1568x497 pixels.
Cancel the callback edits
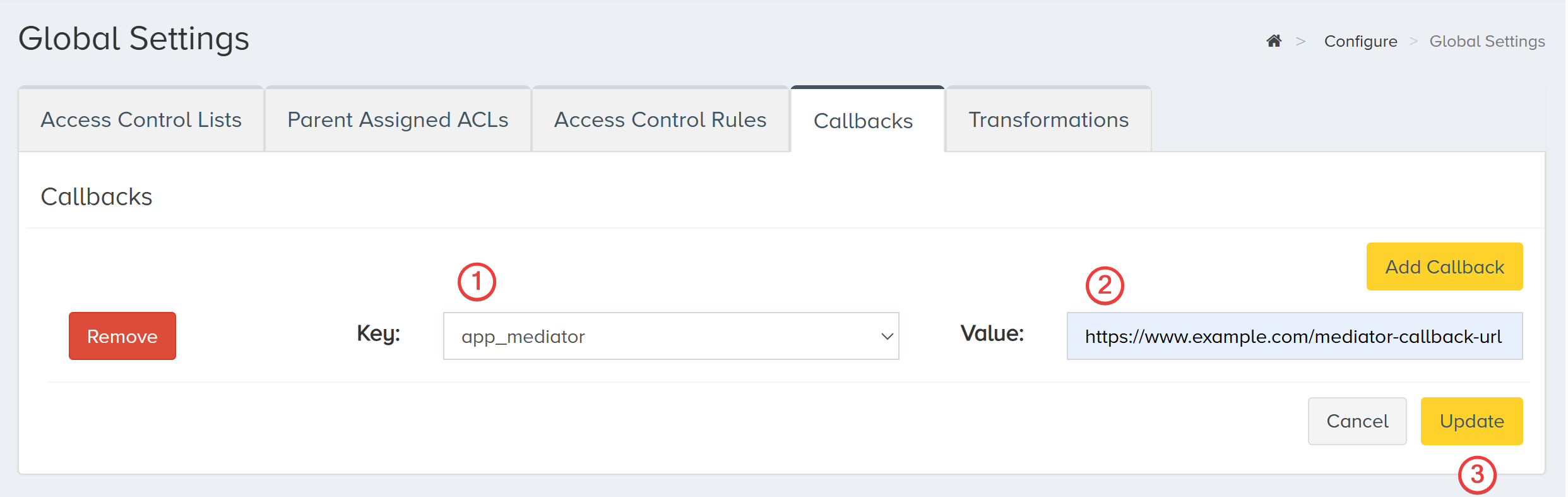coord(1357,421)
